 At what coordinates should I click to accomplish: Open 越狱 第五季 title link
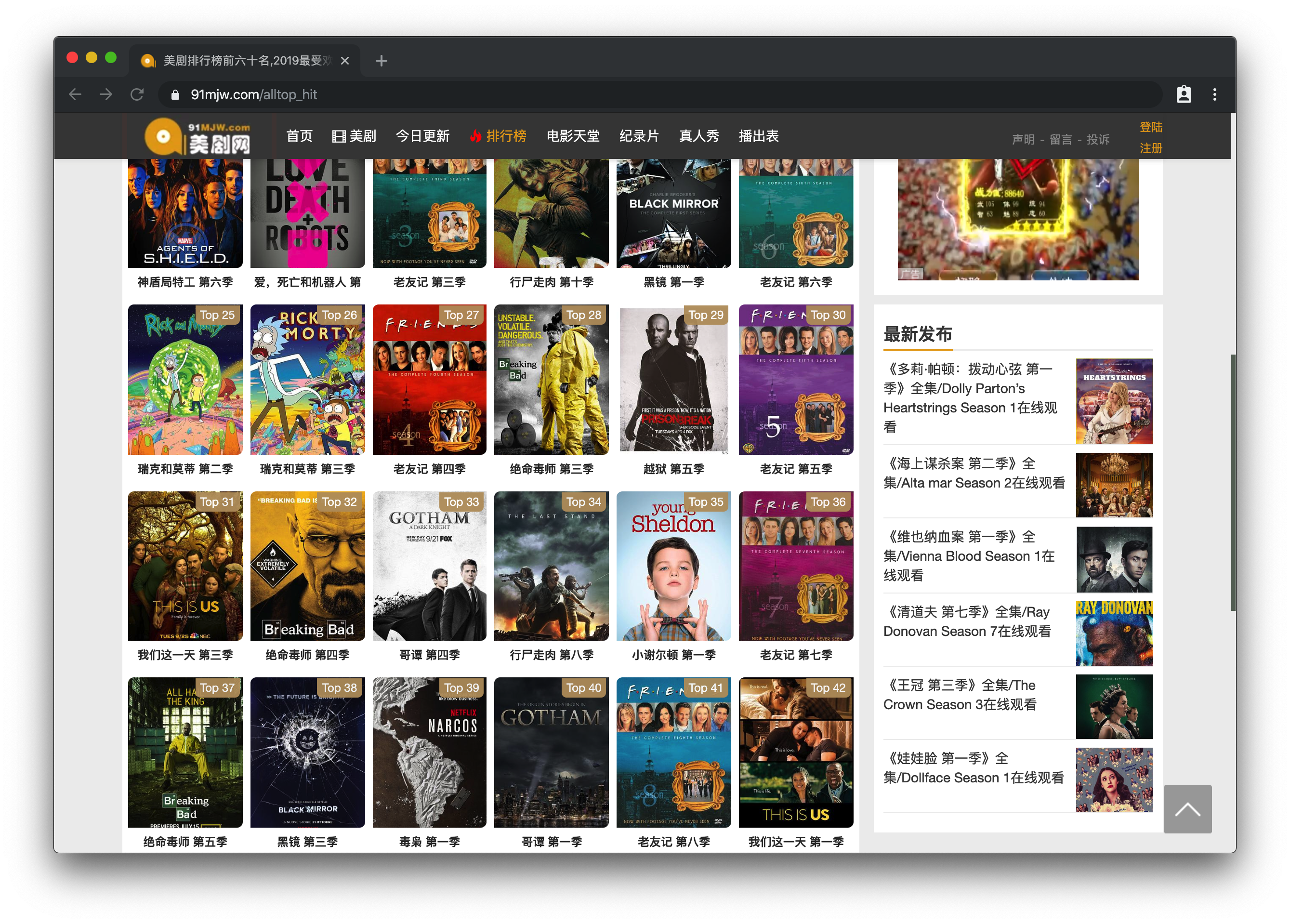673,469
